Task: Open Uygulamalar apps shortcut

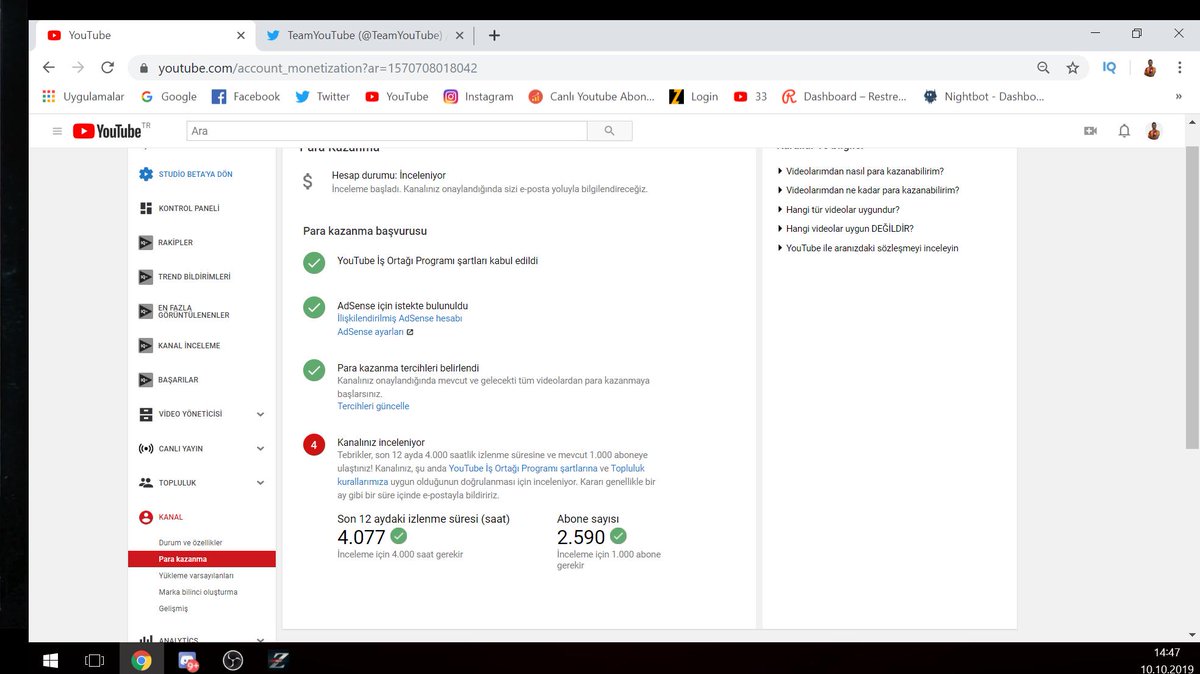Action: click(x=83, y=96)
